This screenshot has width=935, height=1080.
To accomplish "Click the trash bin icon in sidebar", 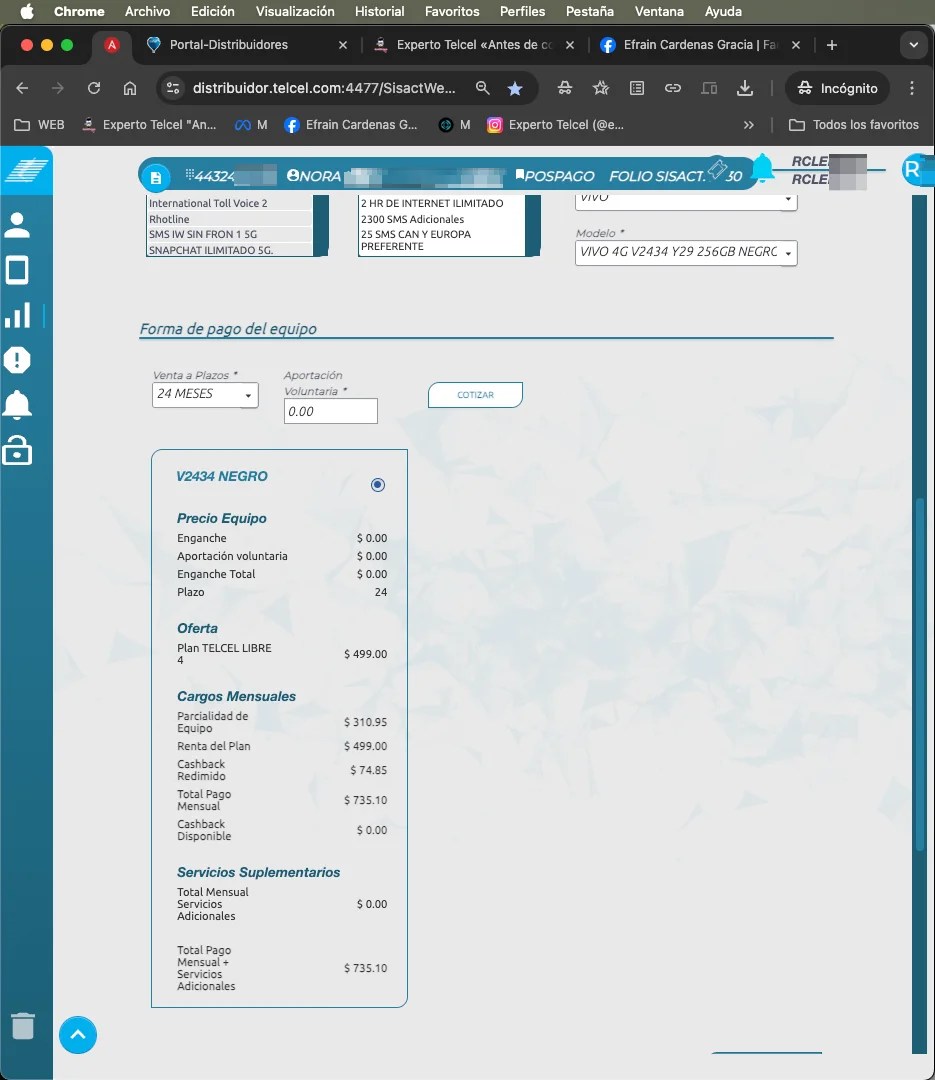I will [x=23, y=1026].
